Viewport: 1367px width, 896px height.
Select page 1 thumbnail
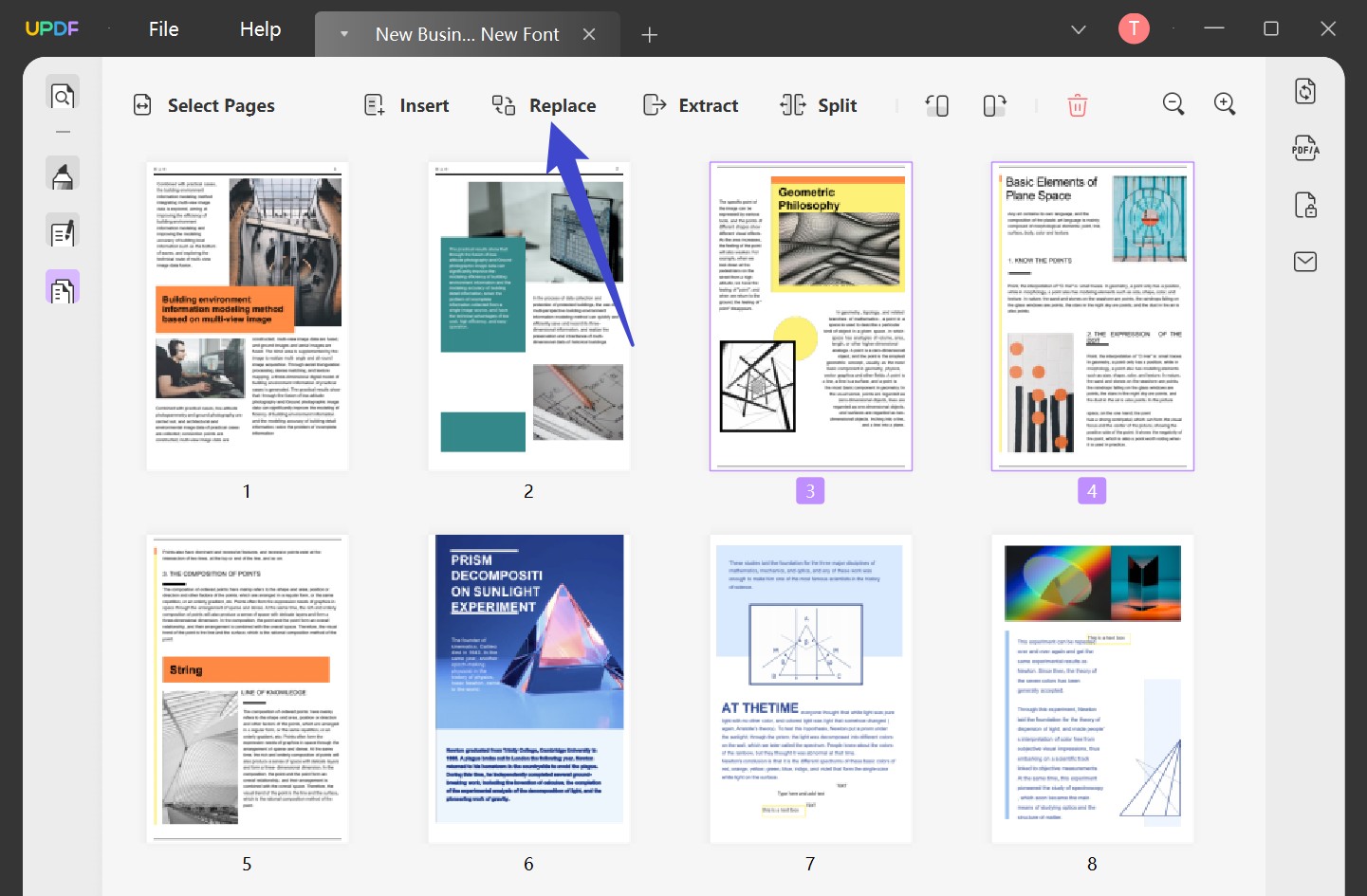pyautogui.click(x=247, y=316)
